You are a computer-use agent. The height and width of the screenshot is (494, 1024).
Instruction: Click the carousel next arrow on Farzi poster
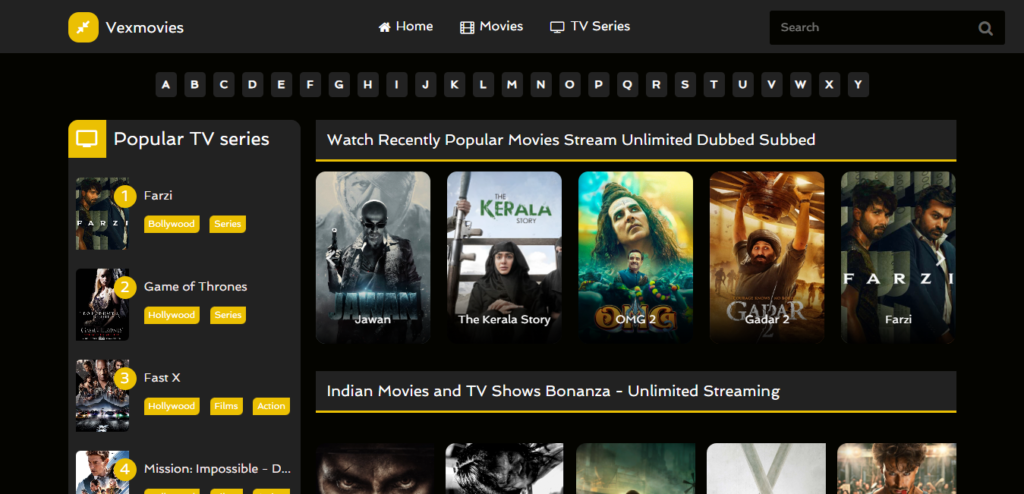pos(941,259)
